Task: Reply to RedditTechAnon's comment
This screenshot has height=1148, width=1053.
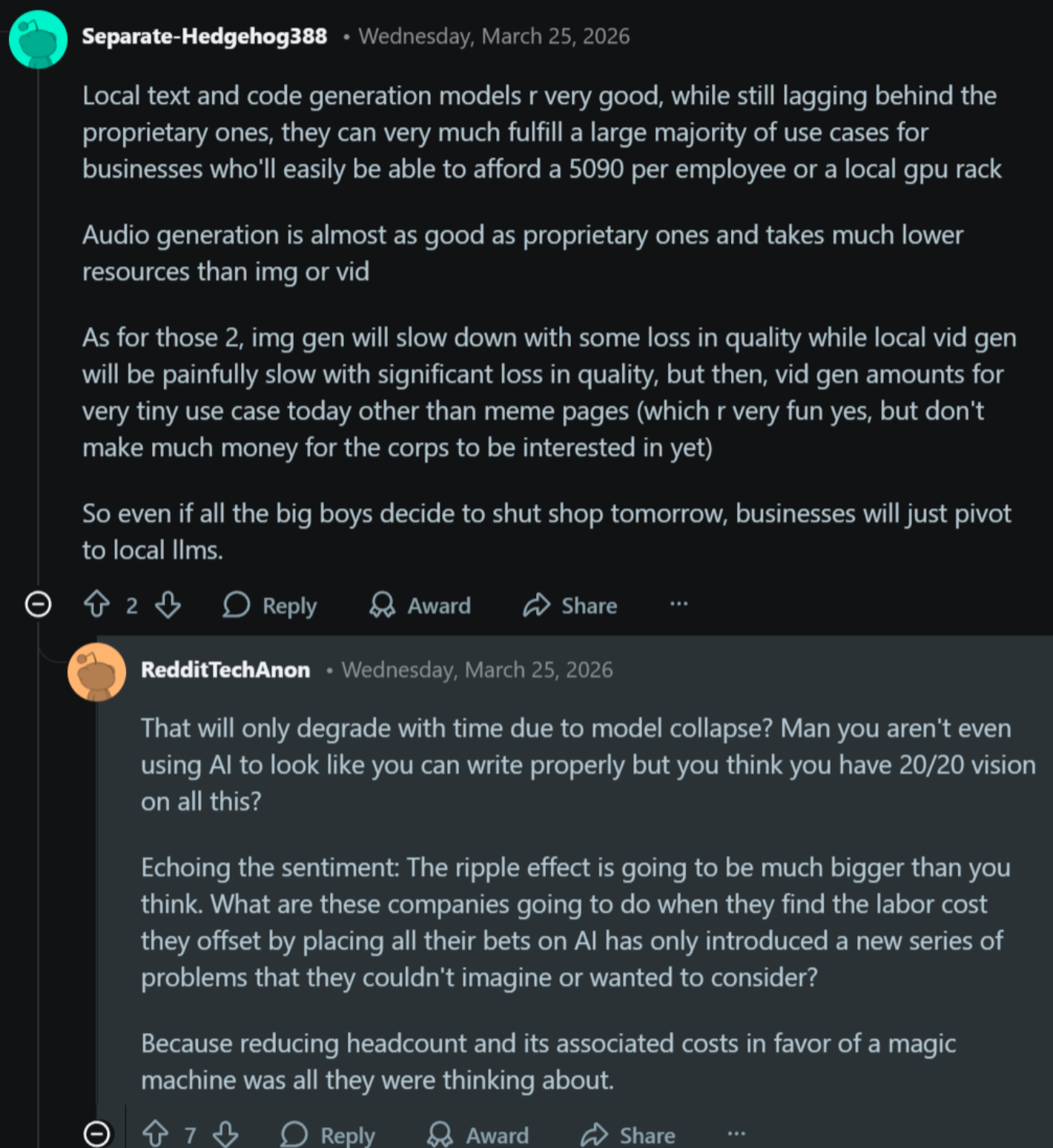Action: tap(329, 1134)
